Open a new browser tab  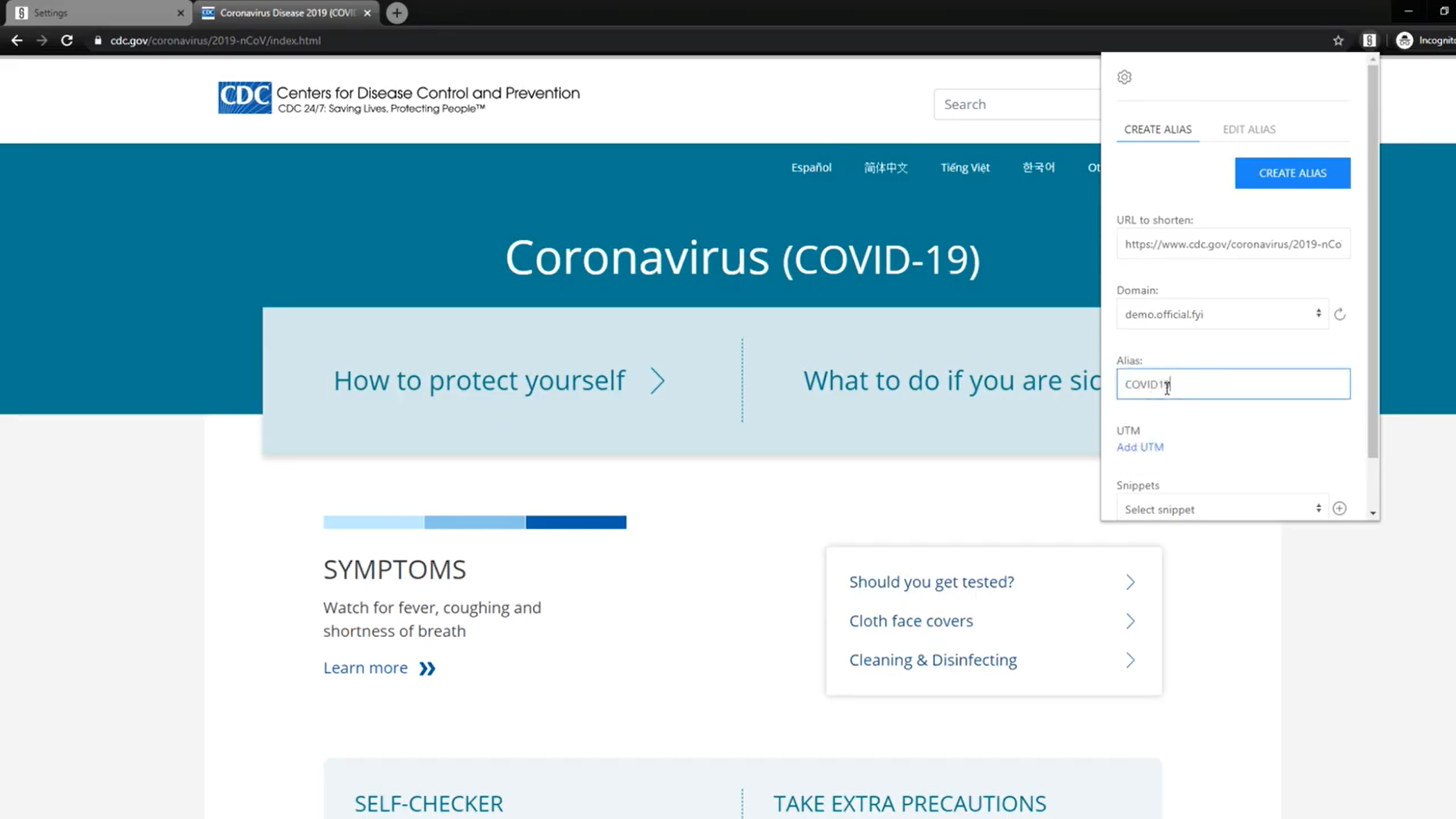point(397,13)
